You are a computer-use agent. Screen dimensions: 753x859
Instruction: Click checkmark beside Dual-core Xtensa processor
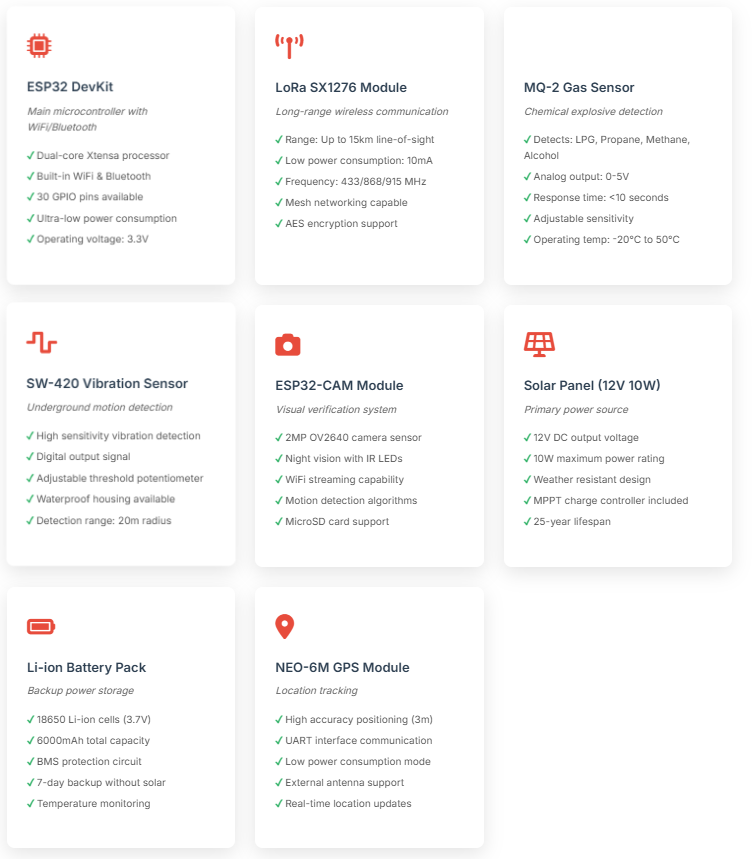tap(31, 156)
